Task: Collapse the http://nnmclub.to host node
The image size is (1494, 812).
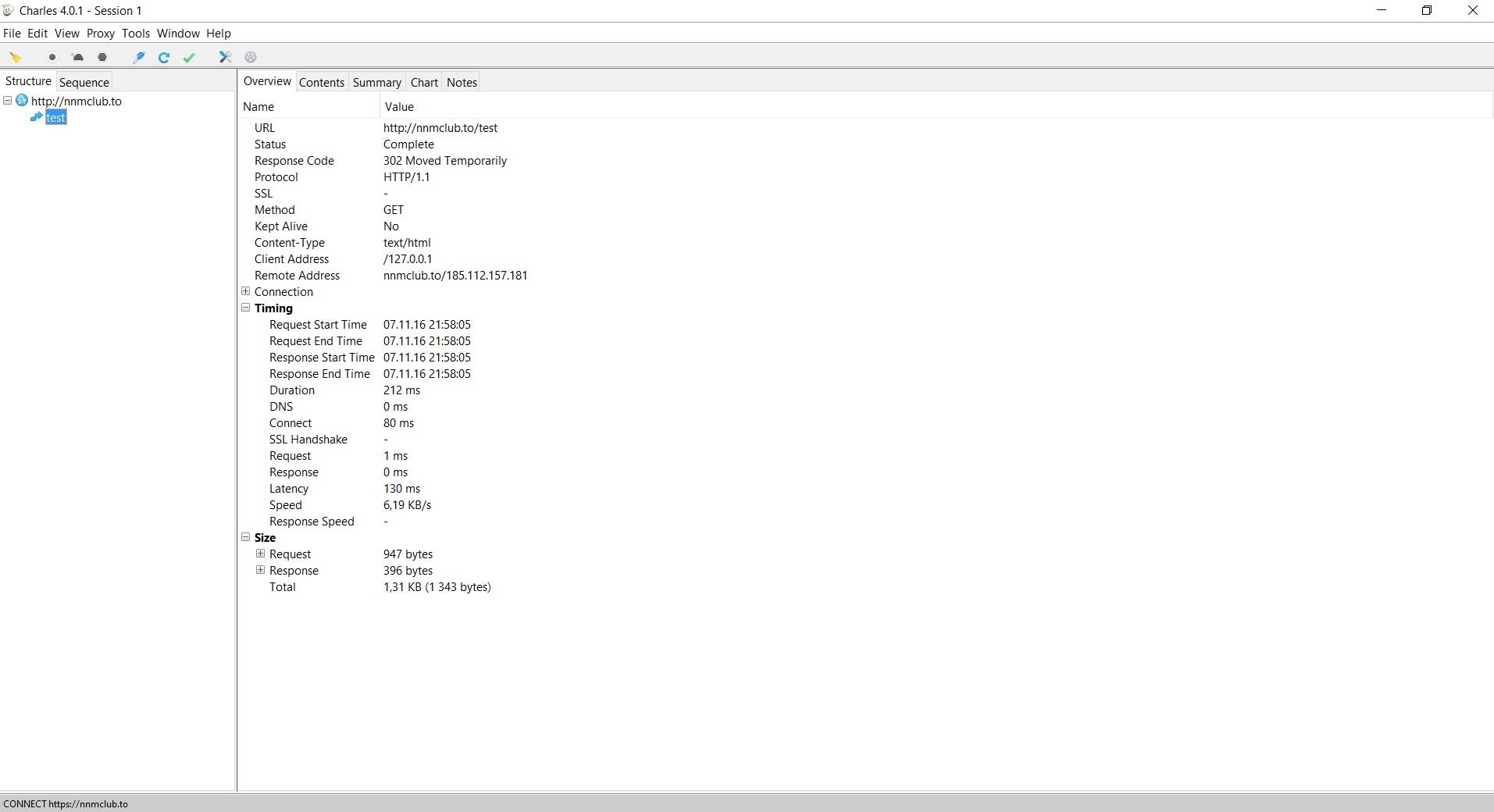Action: point(7,101)
